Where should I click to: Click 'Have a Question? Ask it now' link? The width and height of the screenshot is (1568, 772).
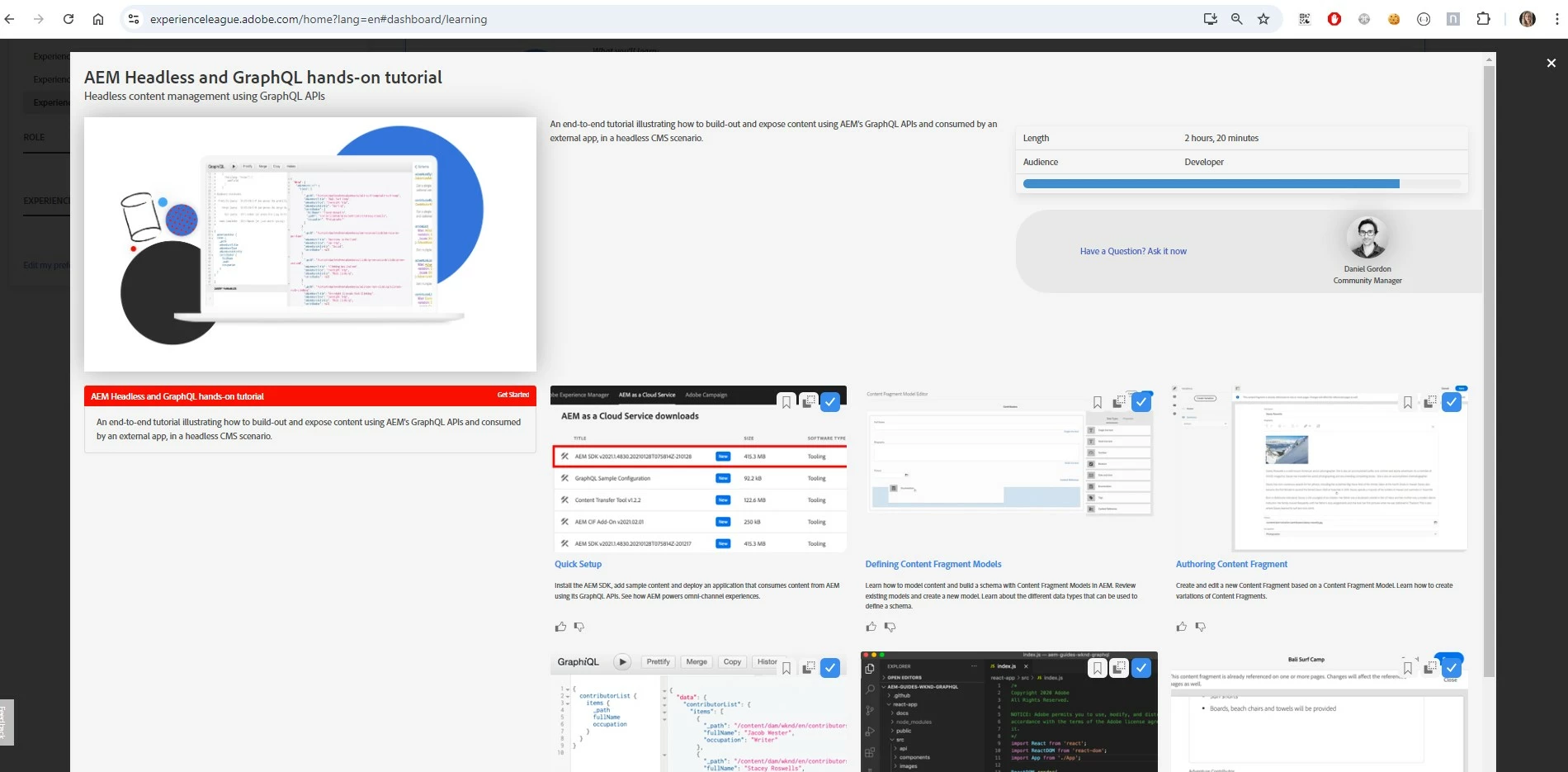point(1133,251)
